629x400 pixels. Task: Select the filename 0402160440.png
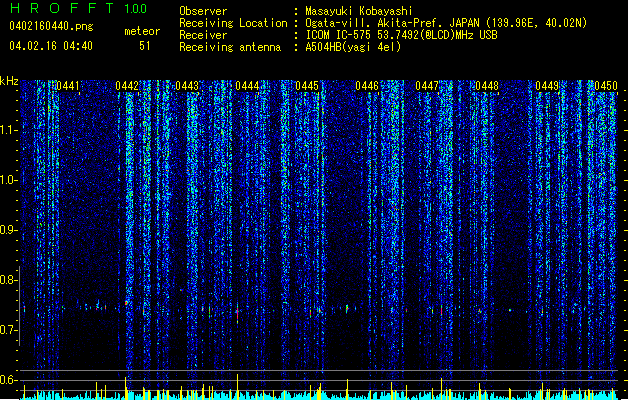(x=51, y=26)
